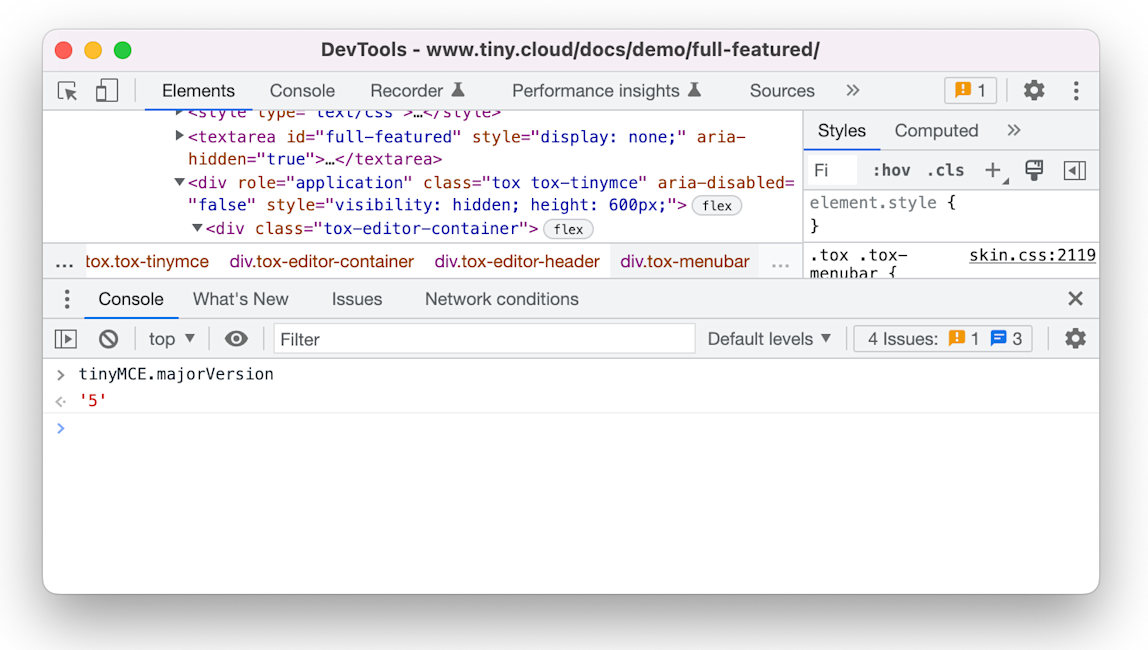Open the Sources tab
Viewport: 1148px width, 650px height.
click(x=782, y=91)
